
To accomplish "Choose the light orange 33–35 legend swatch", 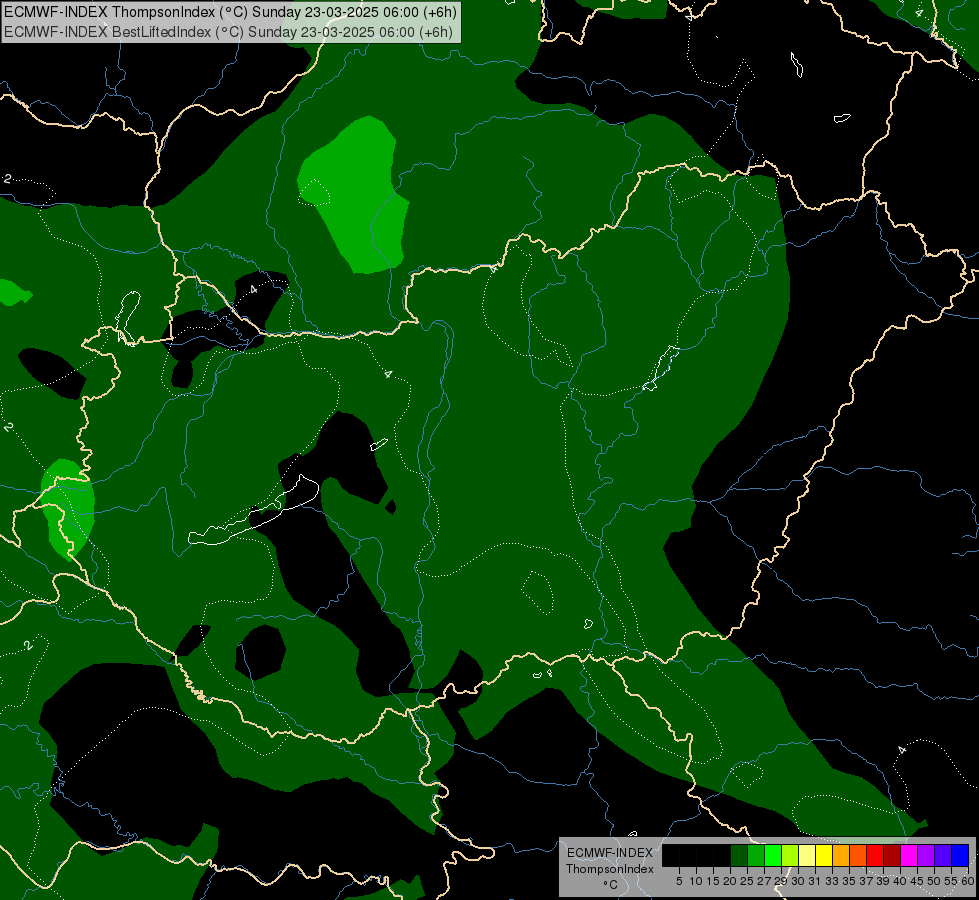I will point(841,855).
